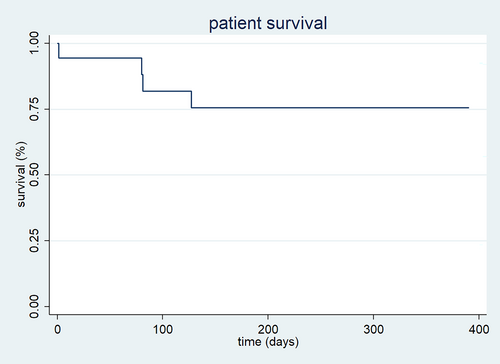The height and width of the screenshot is (364, 500).
Task: Click the curve drop near day 80
Action: [142, 74]
